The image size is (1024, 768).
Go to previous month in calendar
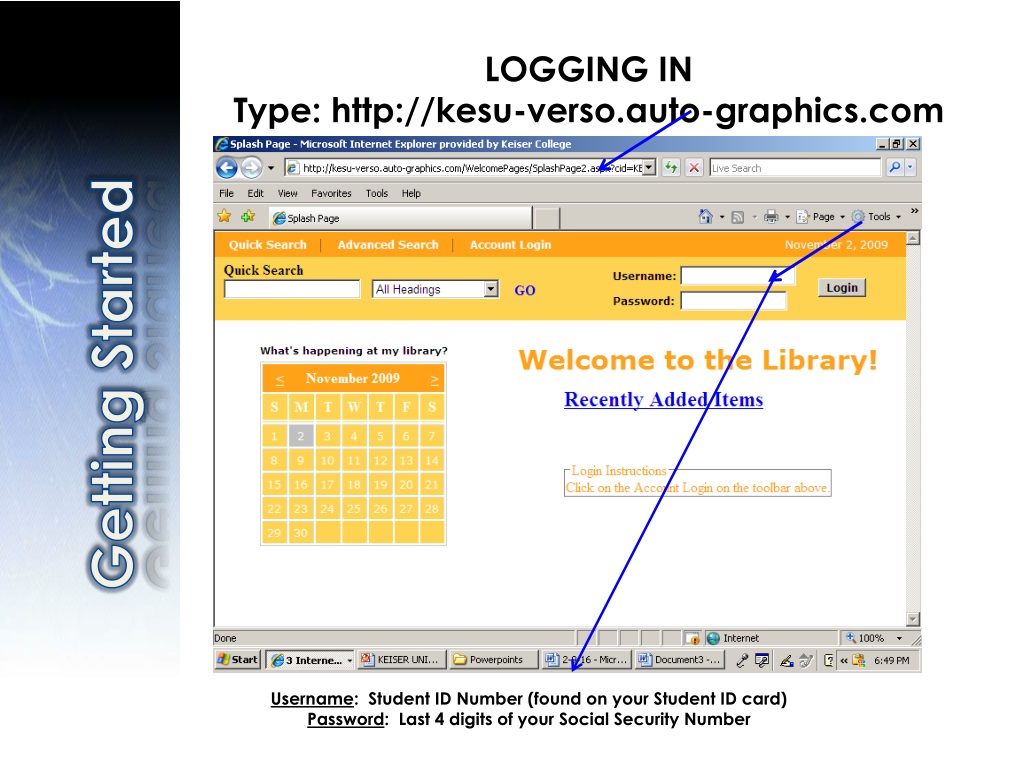[x=280, y=379]
